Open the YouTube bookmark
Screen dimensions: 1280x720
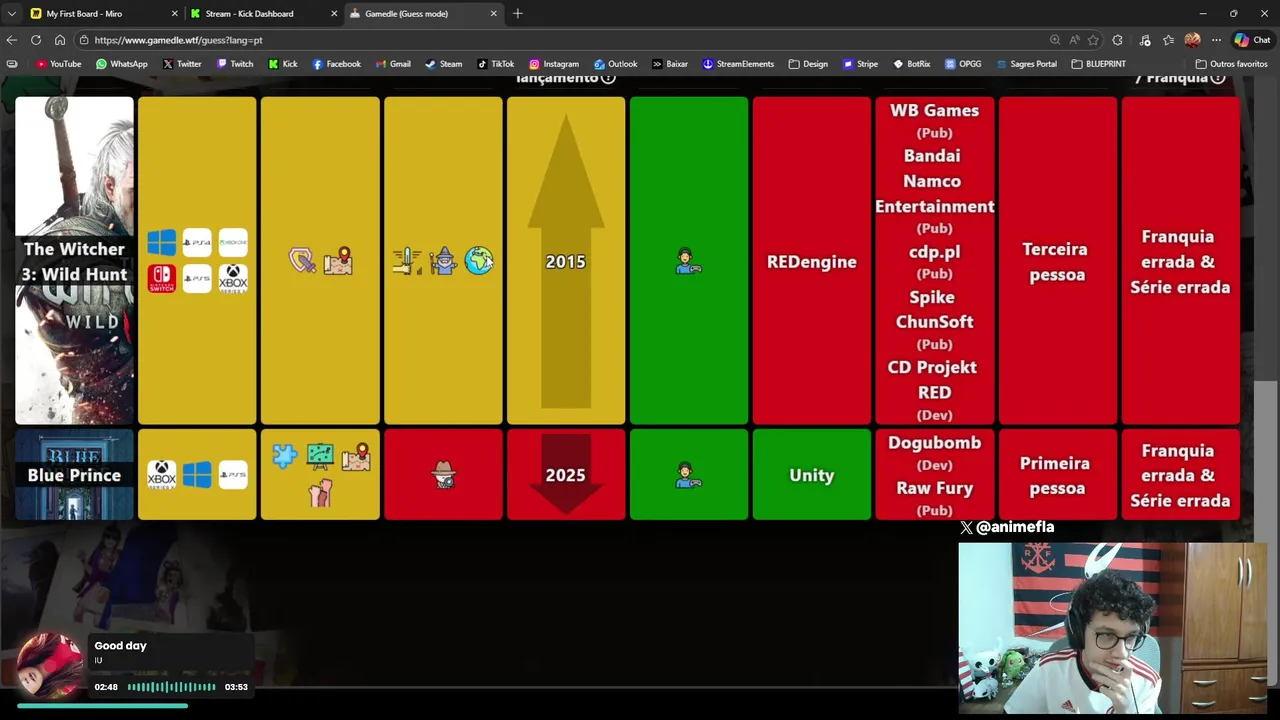tap(59, 64)
